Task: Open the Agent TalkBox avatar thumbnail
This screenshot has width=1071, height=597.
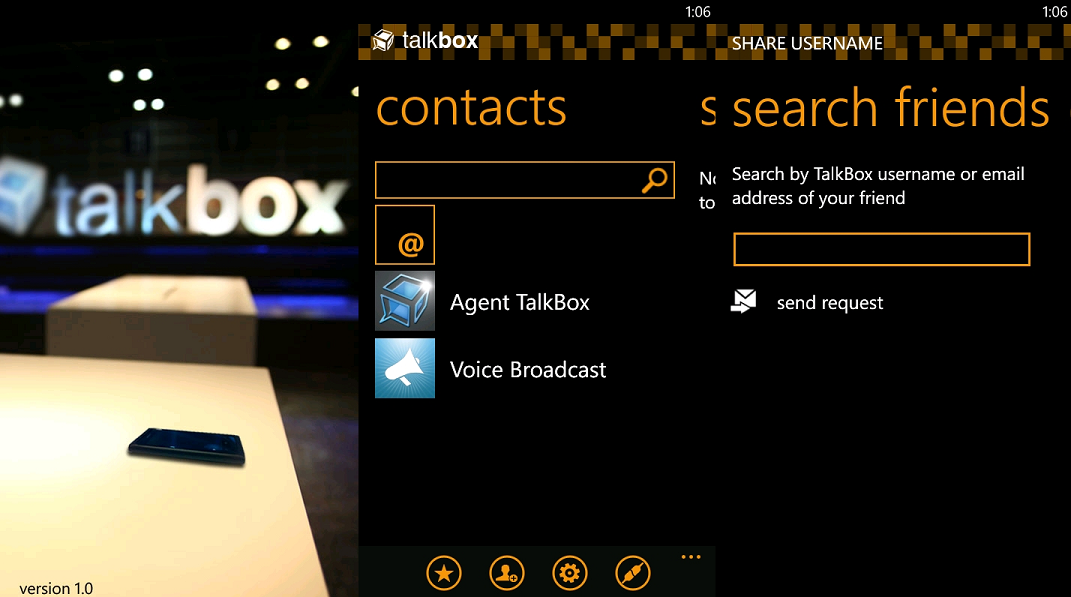Action: pyautogui.click(x=404, y=300)
